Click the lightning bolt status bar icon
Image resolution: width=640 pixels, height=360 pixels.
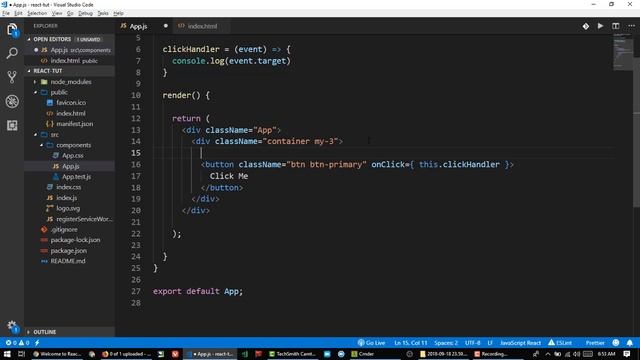pyautogui.click(x=37, y=343)
